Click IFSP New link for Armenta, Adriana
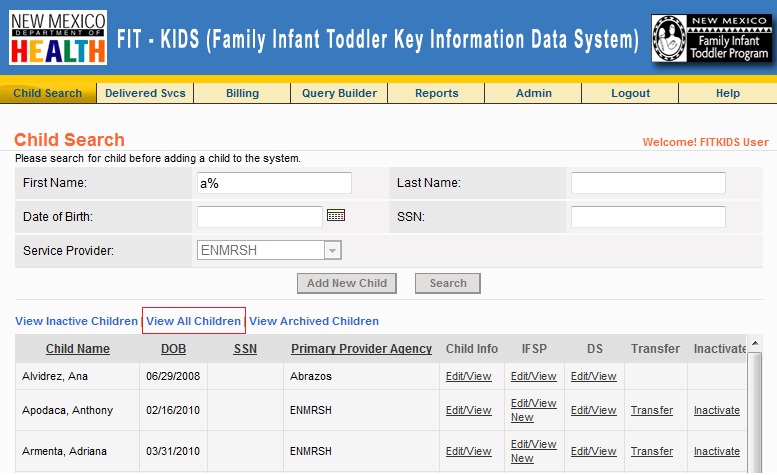The height and width of the screenshot is (475, 777). 522,459
